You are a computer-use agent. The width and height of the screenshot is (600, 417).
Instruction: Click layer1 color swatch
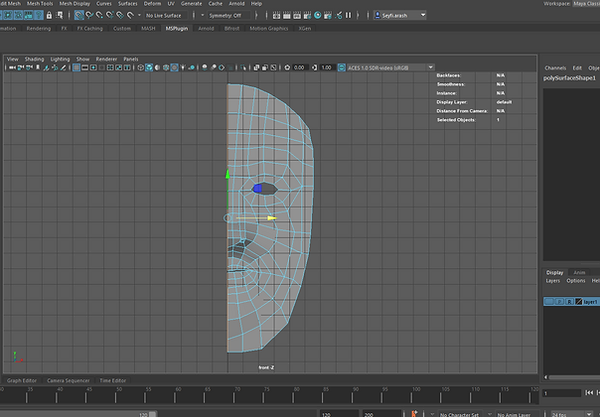click(x=579, y=302)
